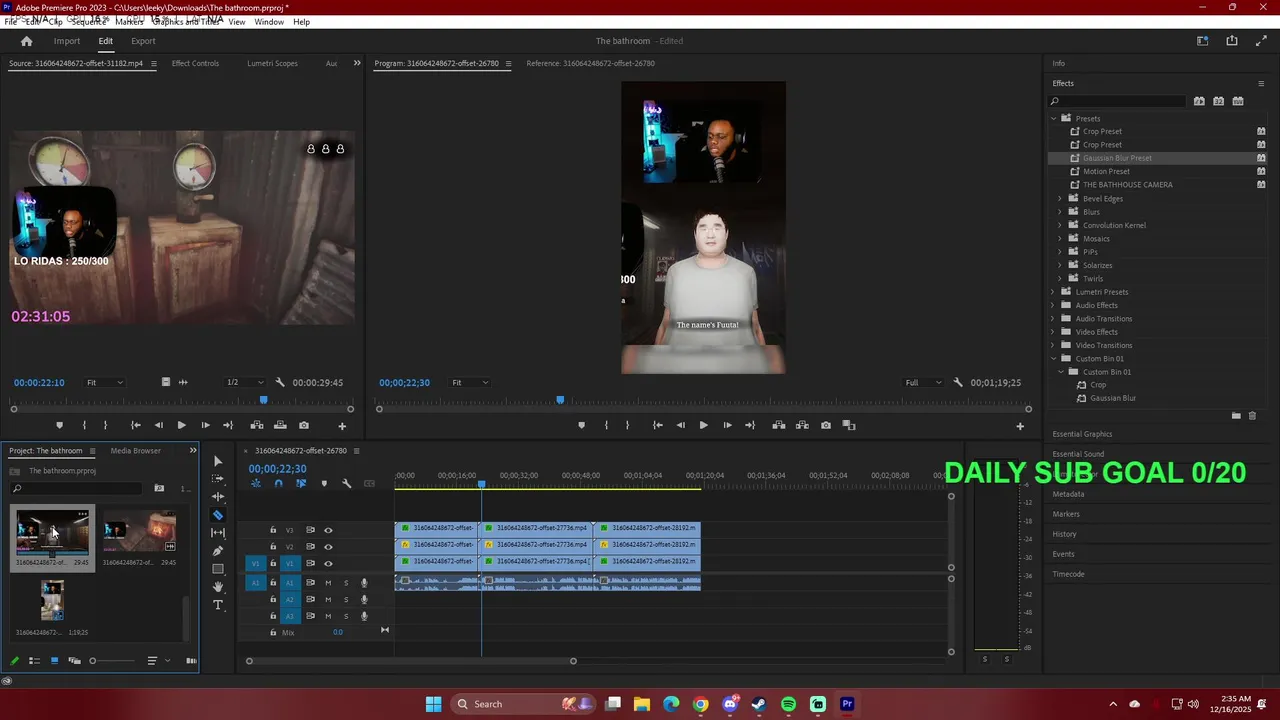
Task: Open the History panel
Action: [x=1064, y=534]
